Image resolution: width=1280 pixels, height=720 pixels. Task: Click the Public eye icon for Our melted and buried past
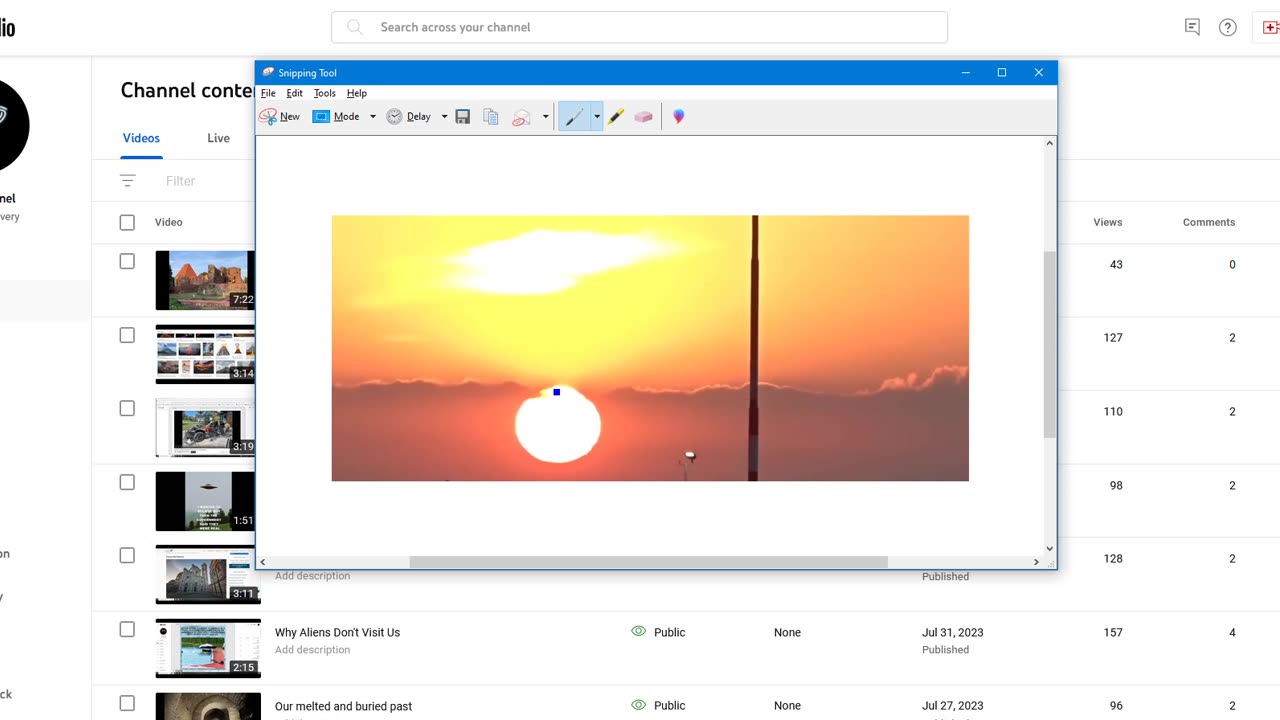click(639, 705)
